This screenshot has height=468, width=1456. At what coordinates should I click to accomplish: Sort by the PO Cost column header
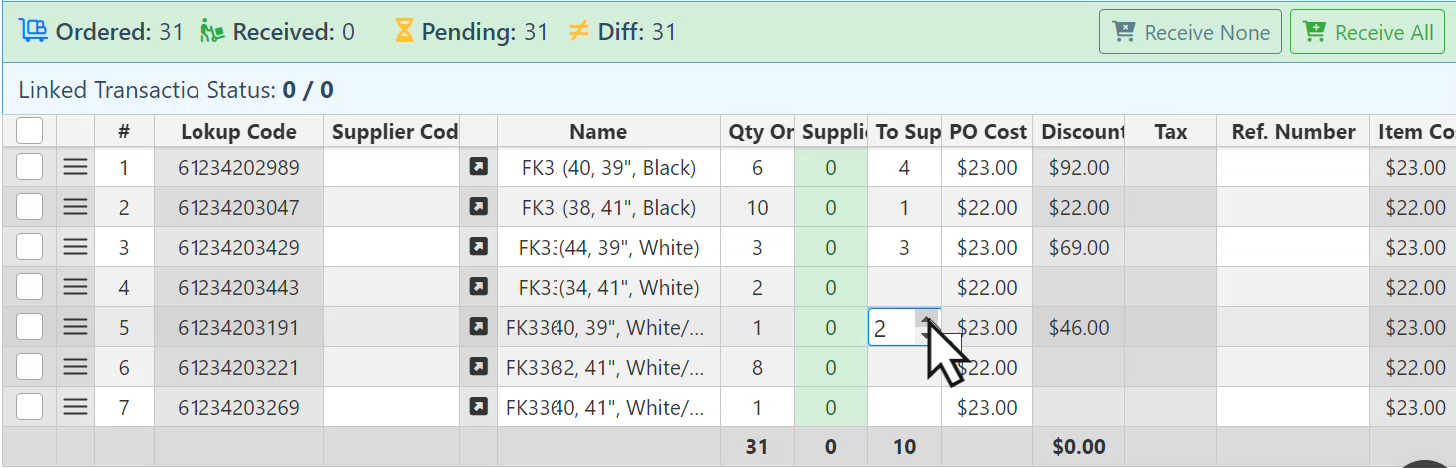coord(987,132)
